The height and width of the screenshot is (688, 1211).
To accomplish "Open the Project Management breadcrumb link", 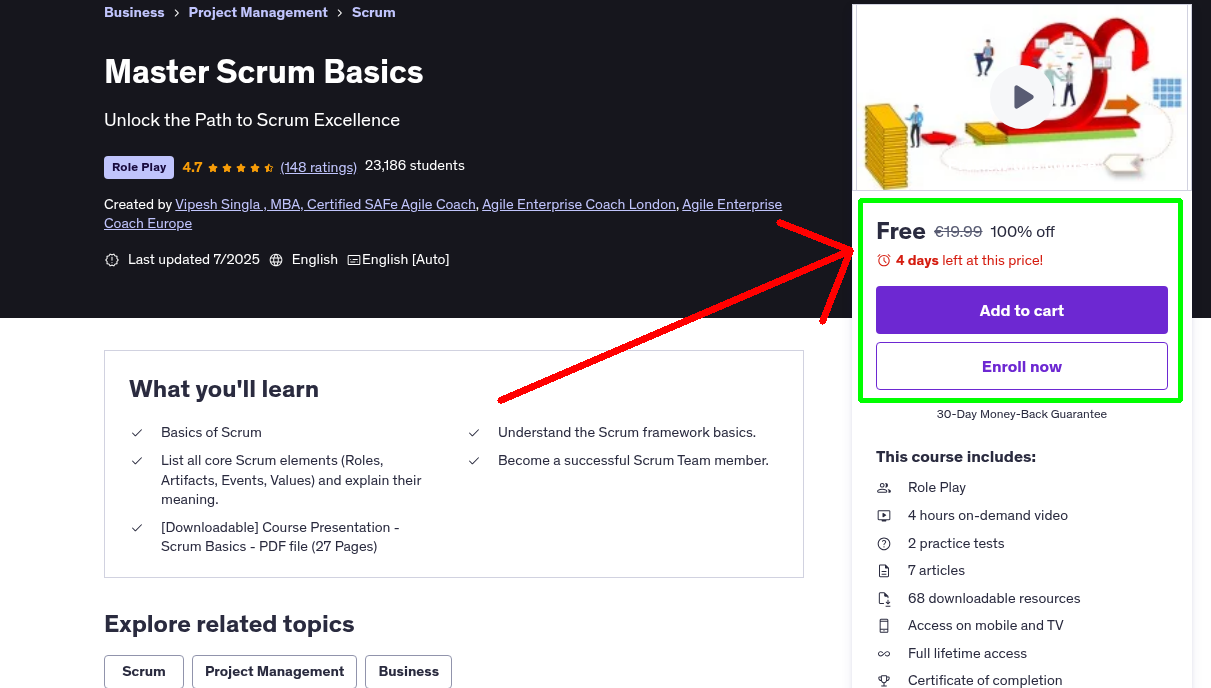I will tap(258, 13).
